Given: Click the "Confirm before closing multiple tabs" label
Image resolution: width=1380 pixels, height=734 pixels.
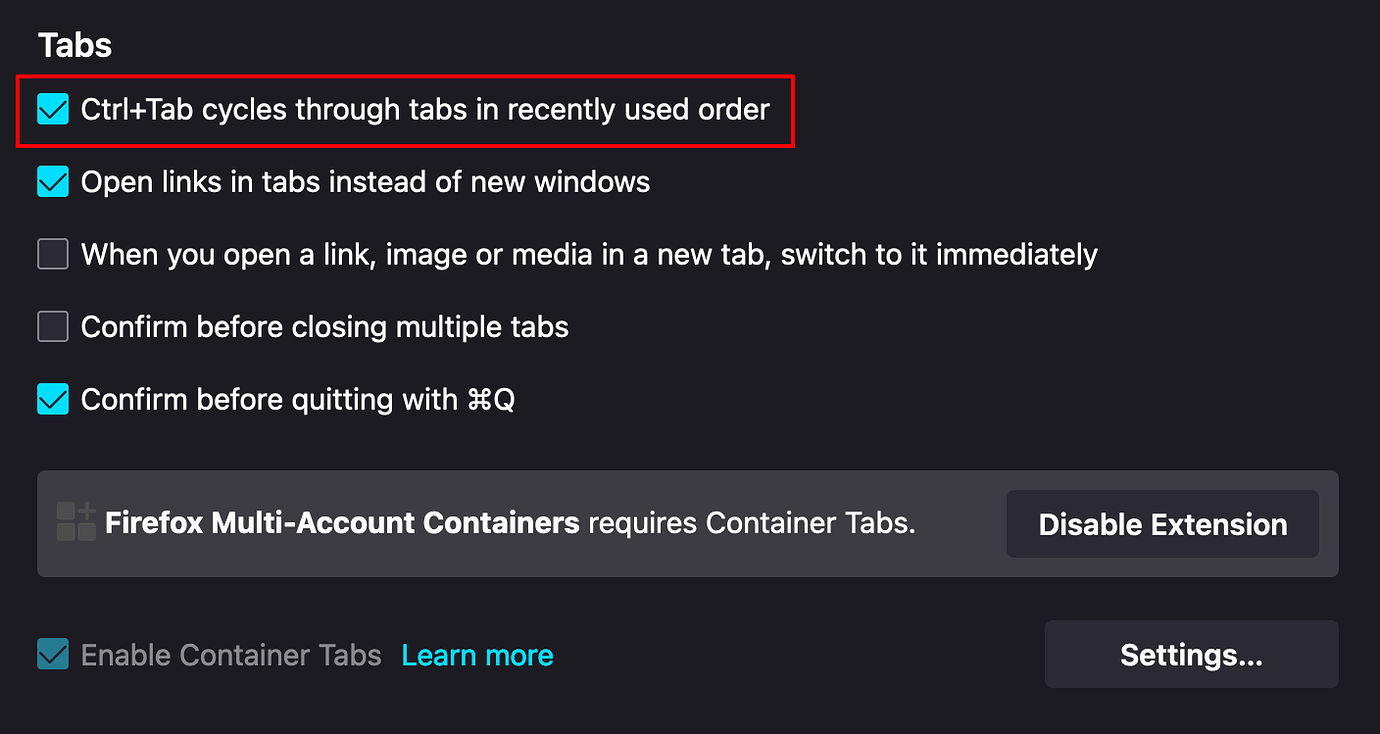Looking at the screenshot, I should click(x=325, y=326).
